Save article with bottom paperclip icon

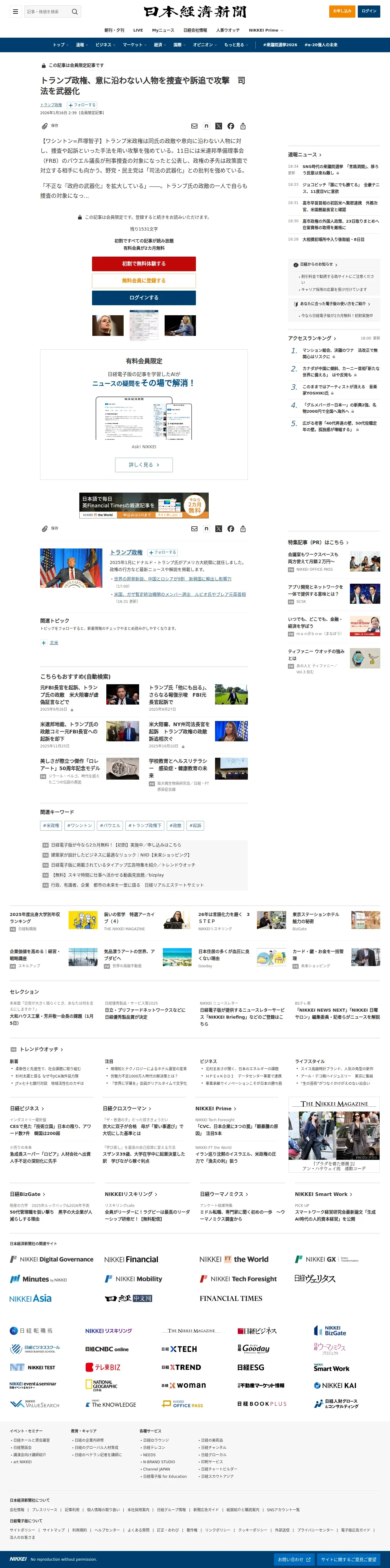(x=44, y=528)
